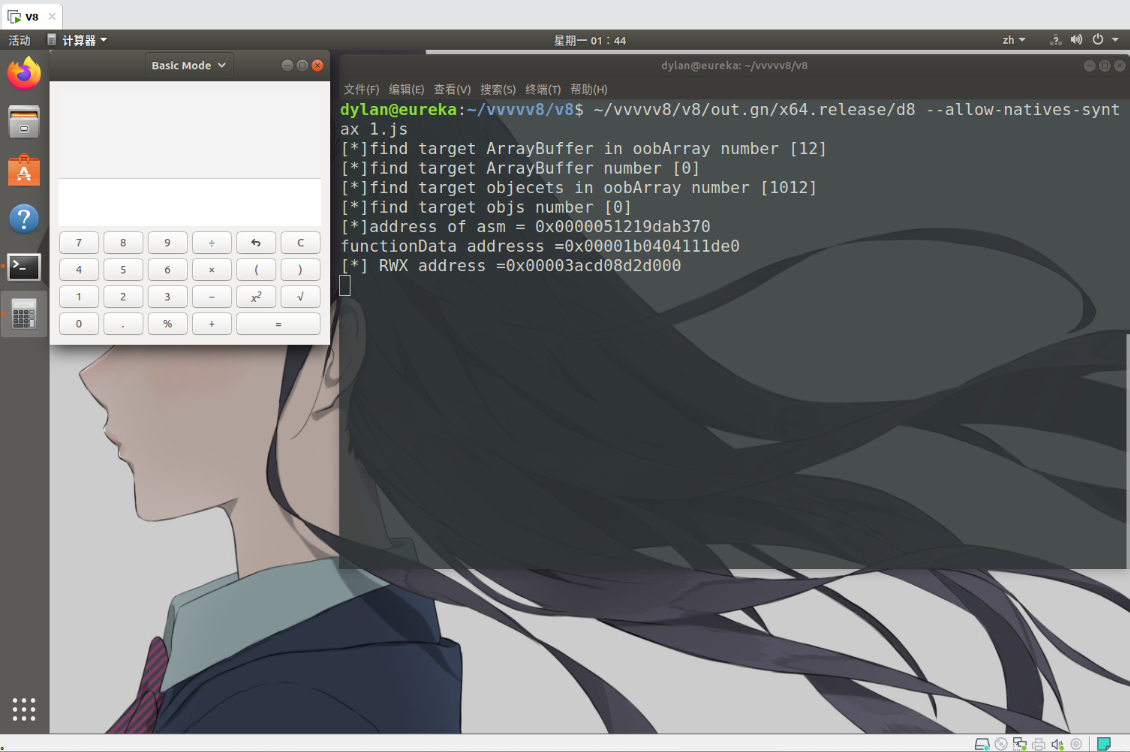Open the 帮助(H) terminal menu
Viewport: 1130px width, 752px height.
point(589,89)
